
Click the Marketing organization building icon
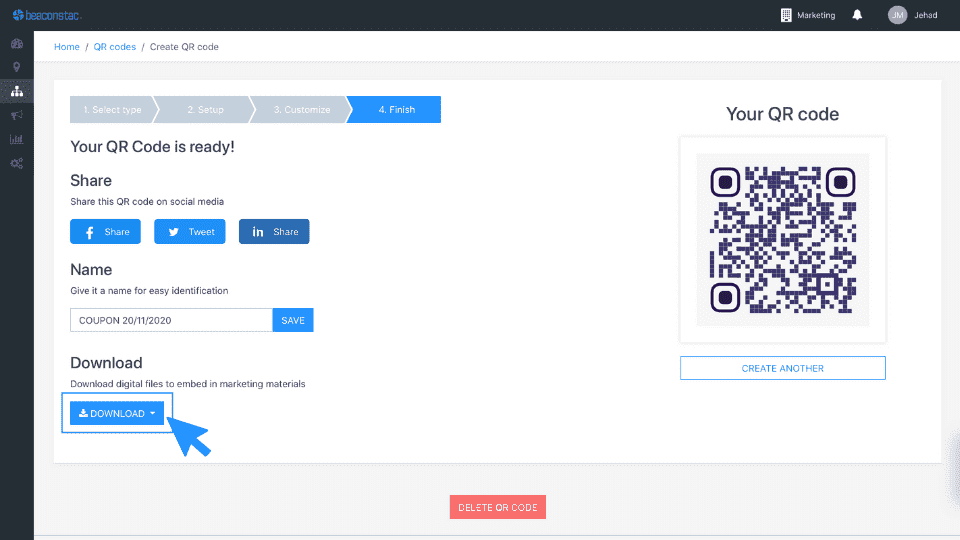786,15
